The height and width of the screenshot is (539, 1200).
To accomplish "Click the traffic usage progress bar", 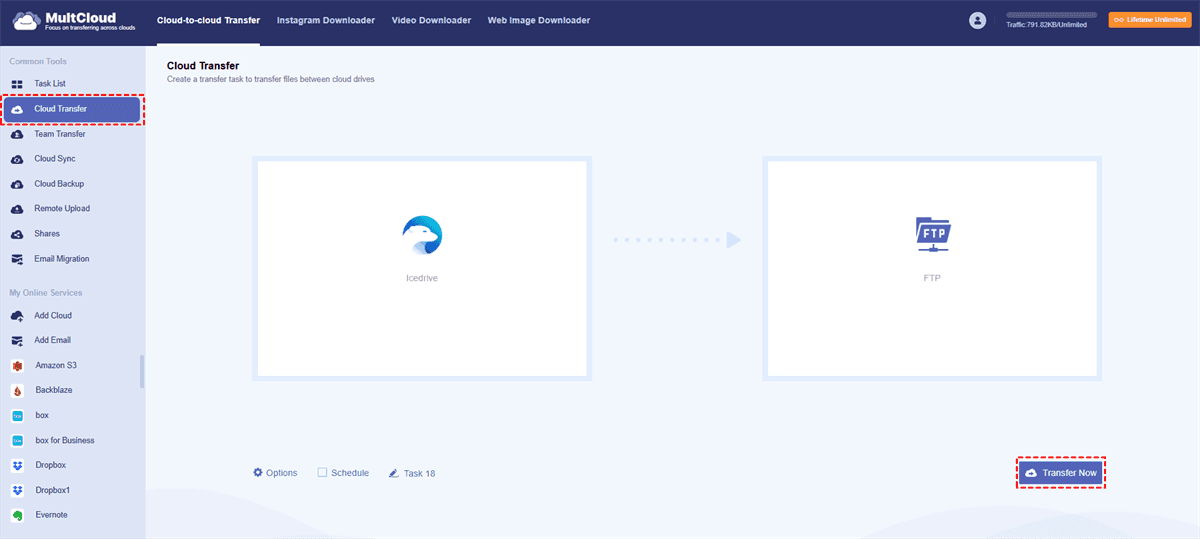I will [x=1051, y=15].
